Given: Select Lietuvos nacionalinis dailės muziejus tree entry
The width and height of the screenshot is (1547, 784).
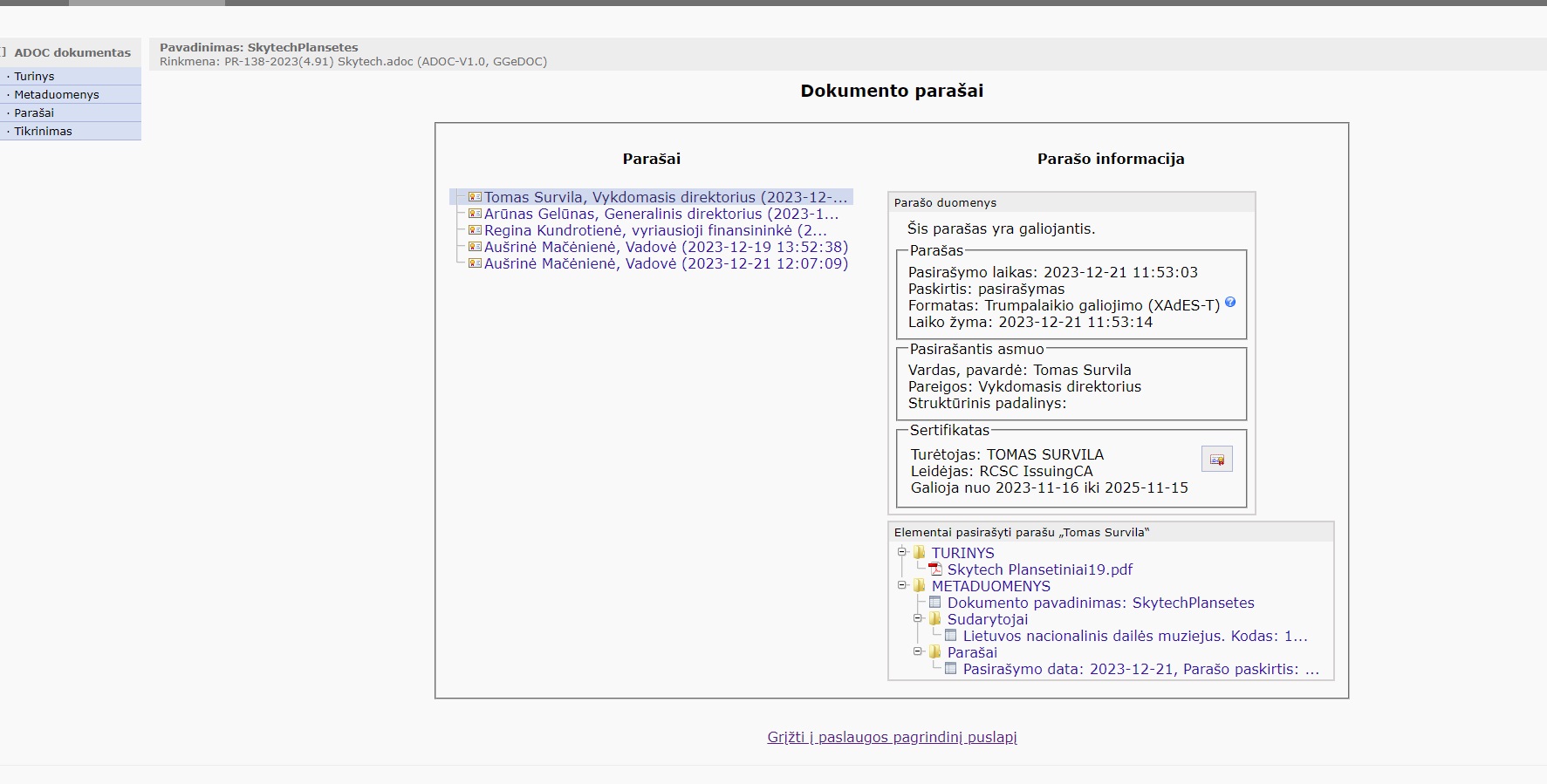Looking at the screenshot, I should (1134, 637).
